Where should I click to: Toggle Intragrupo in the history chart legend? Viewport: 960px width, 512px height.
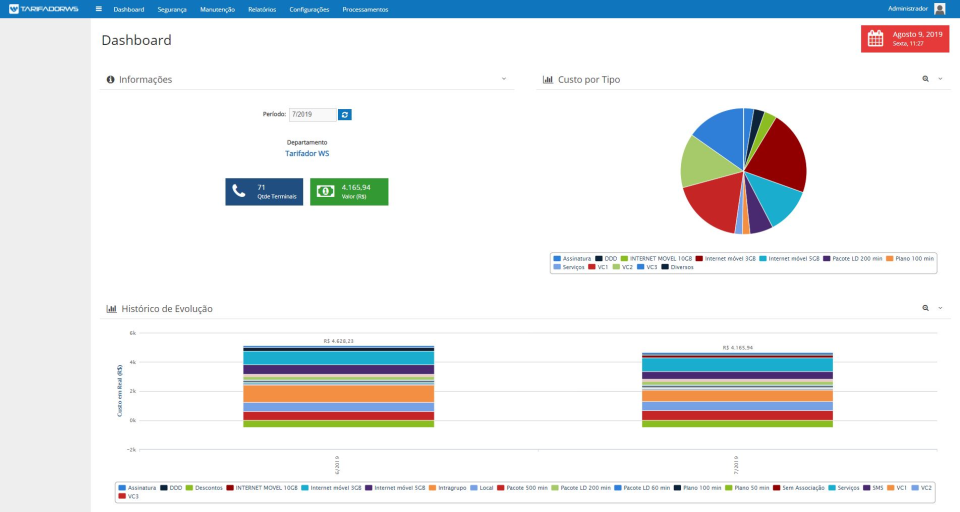click(x=449, y=488)
